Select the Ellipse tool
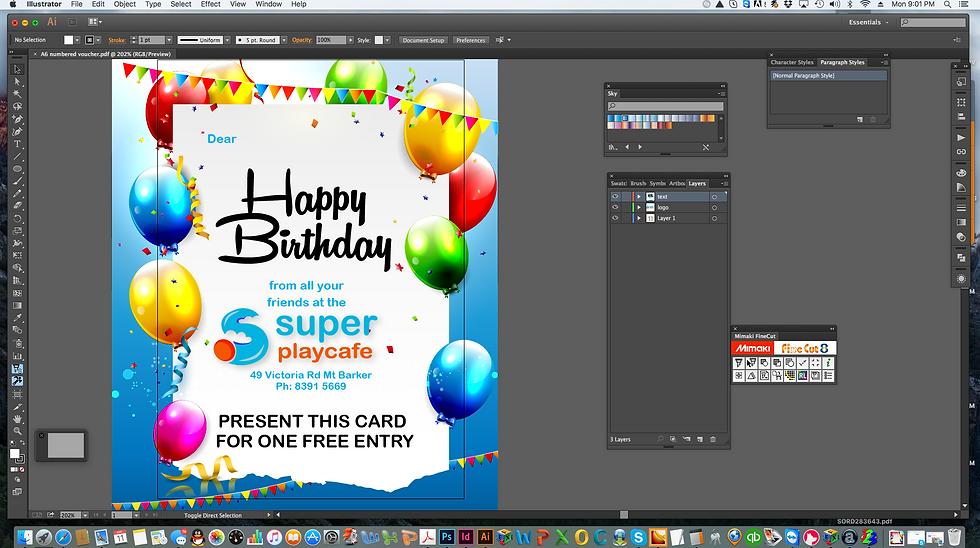 (18, 169)
